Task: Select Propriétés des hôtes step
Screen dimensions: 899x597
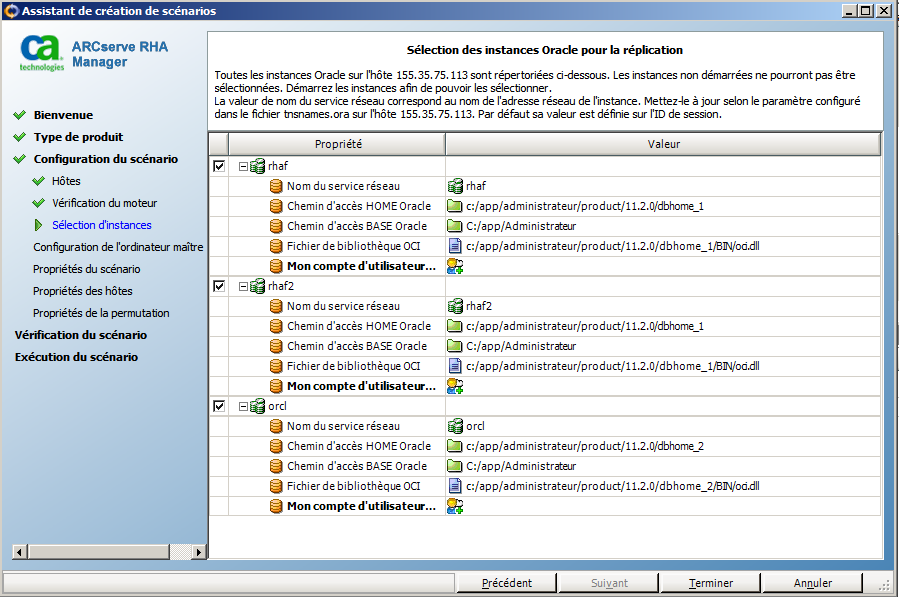Action: pyautogui.click(x=83, y=291)
